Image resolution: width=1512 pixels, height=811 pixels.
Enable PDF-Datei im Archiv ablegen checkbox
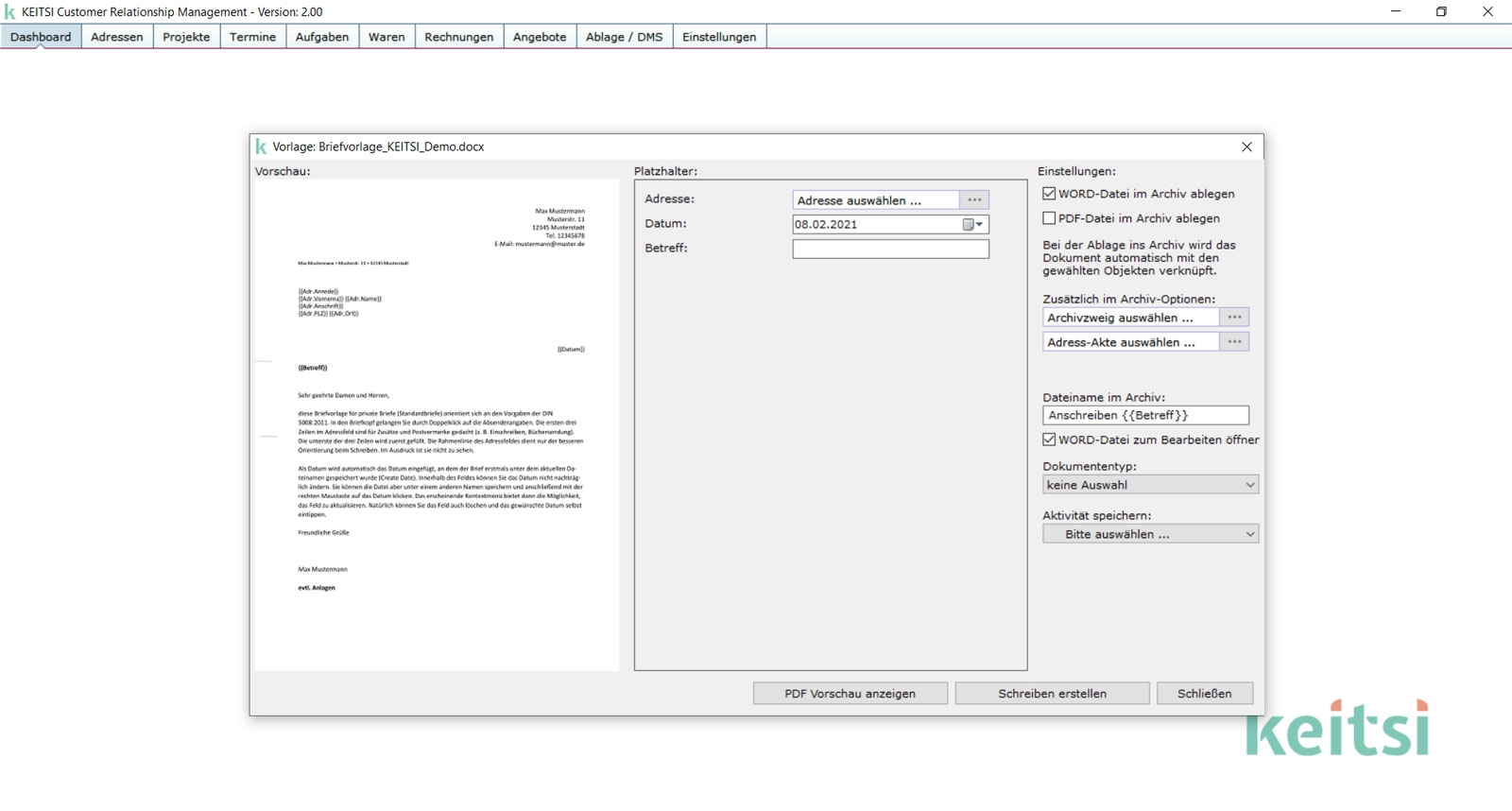click(1049, 218)
